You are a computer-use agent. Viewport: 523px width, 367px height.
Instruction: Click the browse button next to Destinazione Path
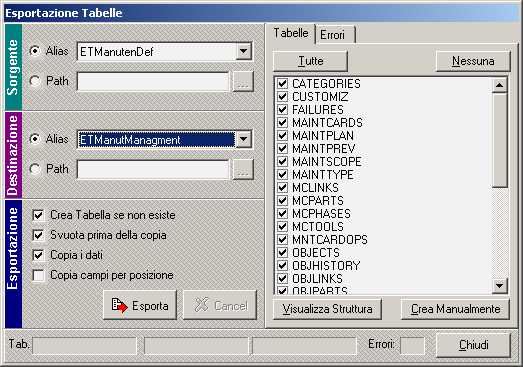coord(243,169)
